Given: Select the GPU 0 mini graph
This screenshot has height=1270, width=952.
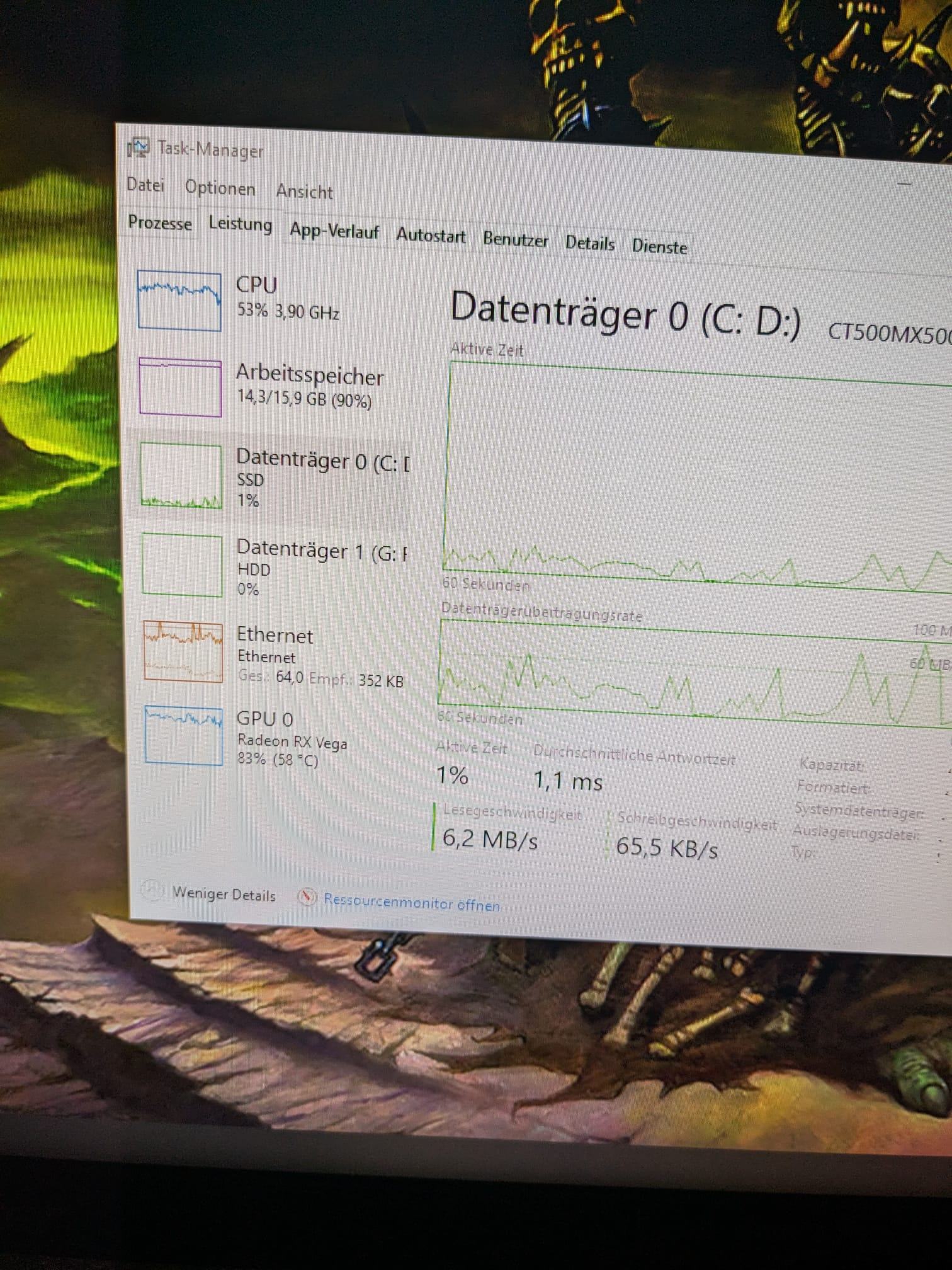Looking at the screenshot, I should 184,735.
